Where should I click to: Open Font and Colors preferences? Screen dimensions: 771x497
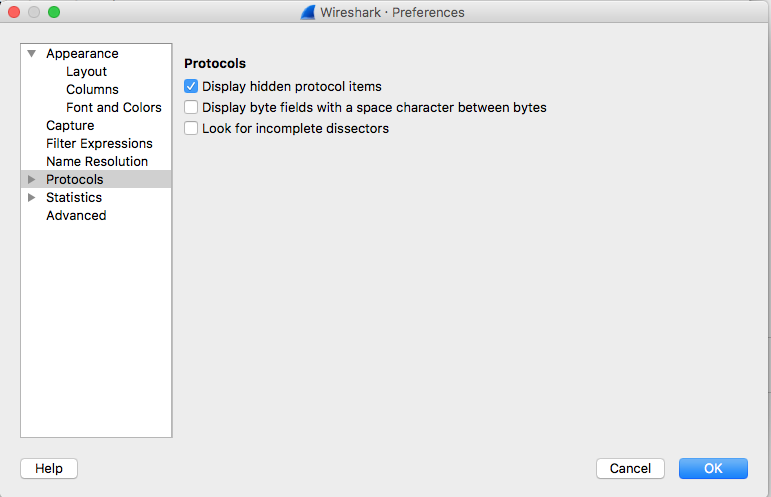pos(113,108)
